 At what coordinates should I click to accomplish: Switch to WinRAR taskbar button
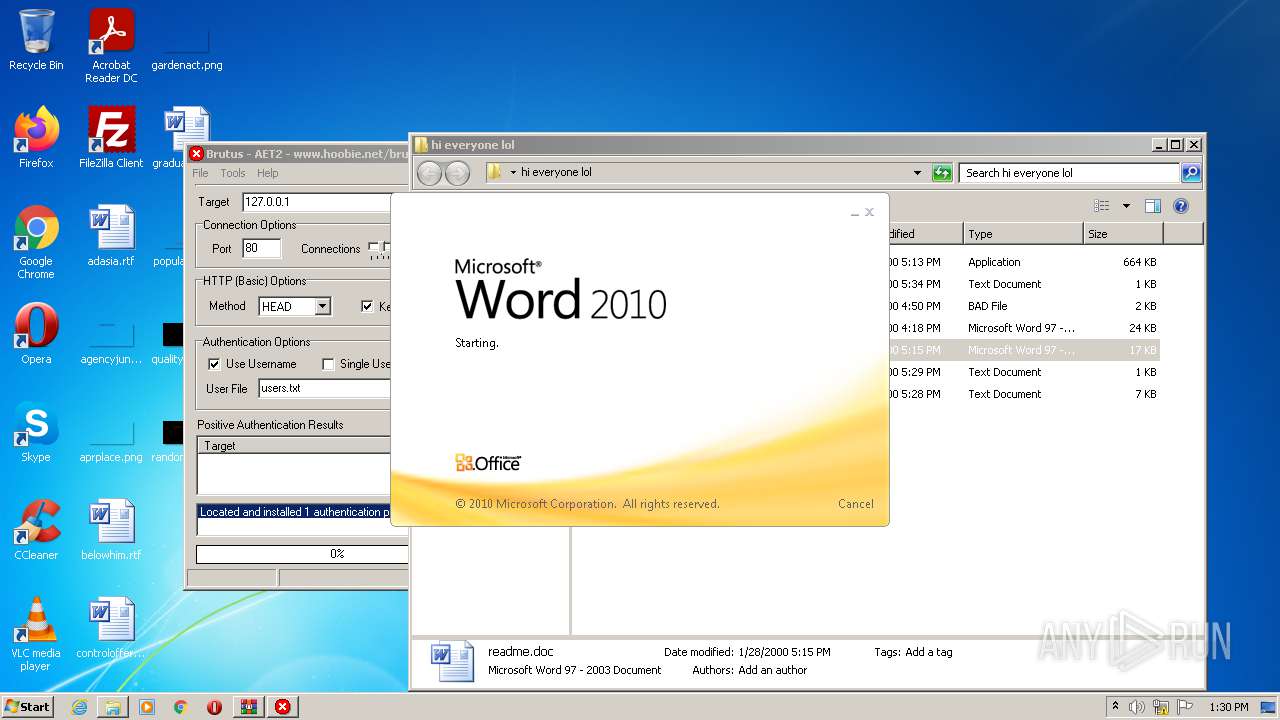[x=248, y=707]
